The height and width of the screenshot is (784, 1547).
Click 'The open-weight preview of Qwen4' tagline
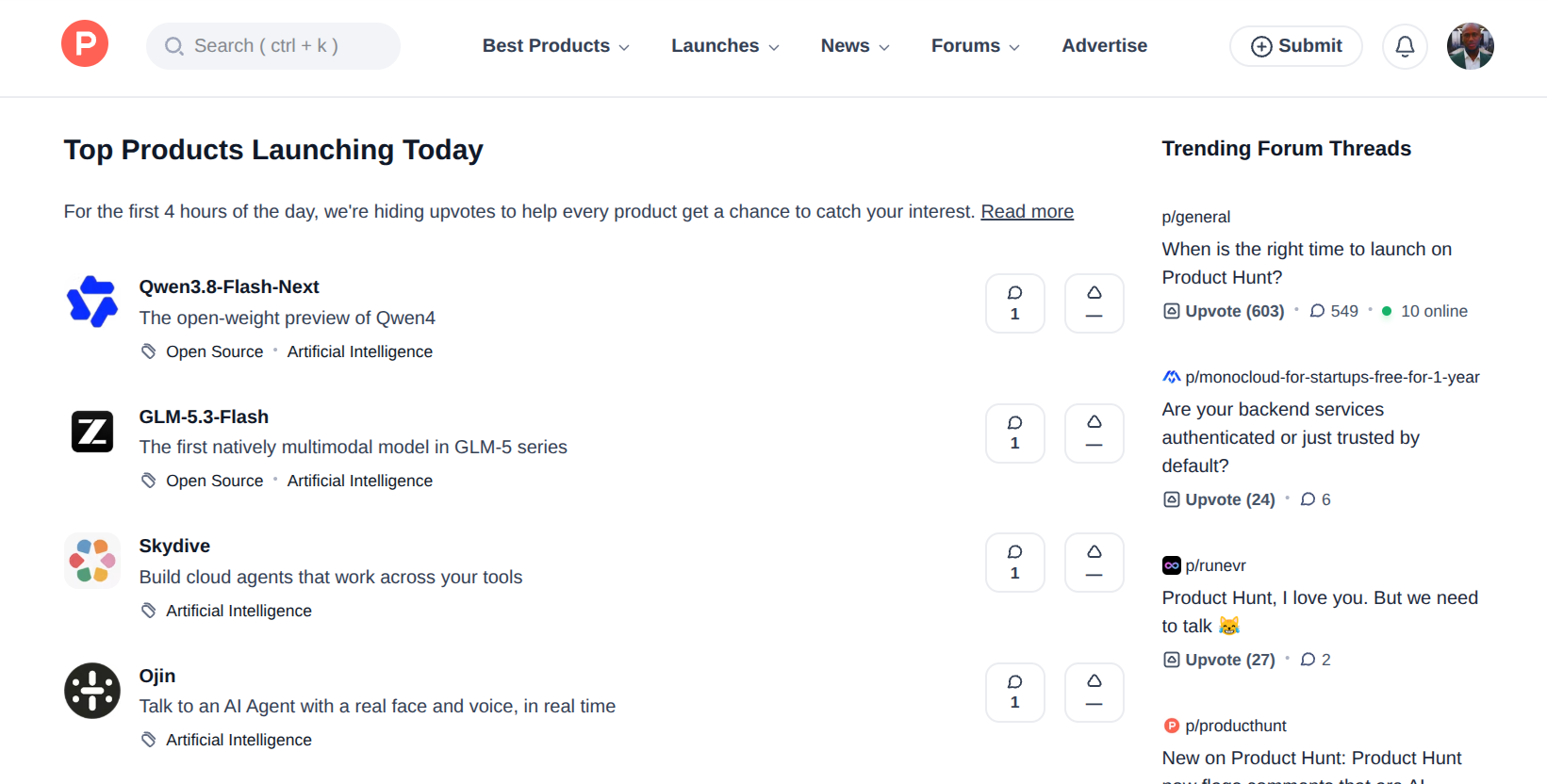[x=288, y=318]
